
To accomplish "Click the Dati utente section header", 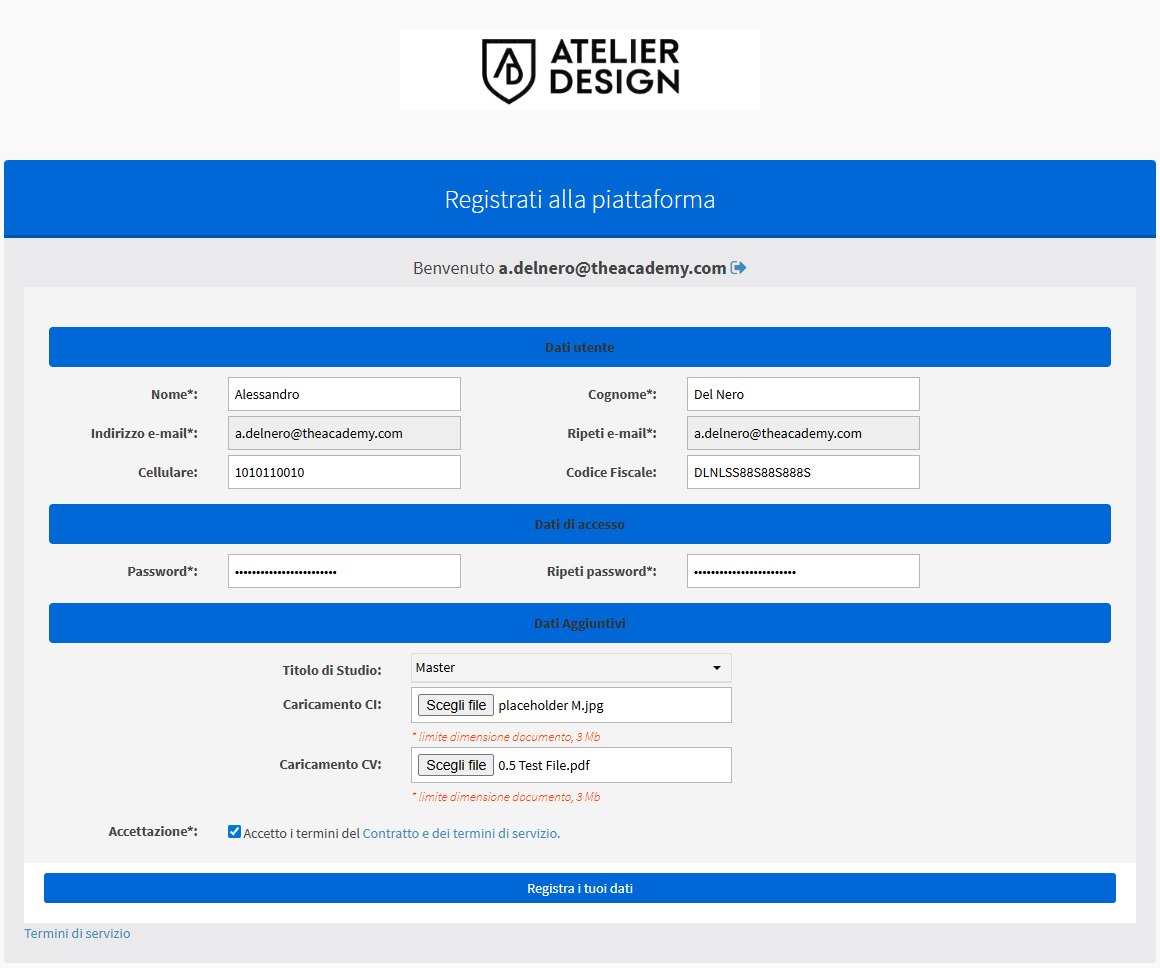I will tap(580, 347).
